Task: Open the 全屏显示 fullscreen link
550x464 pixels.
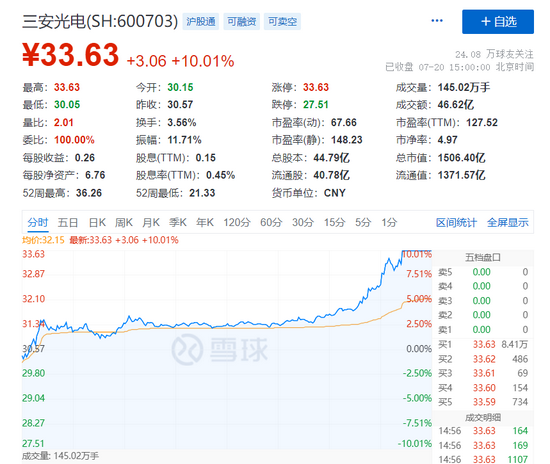Action: tap(508, 222)
